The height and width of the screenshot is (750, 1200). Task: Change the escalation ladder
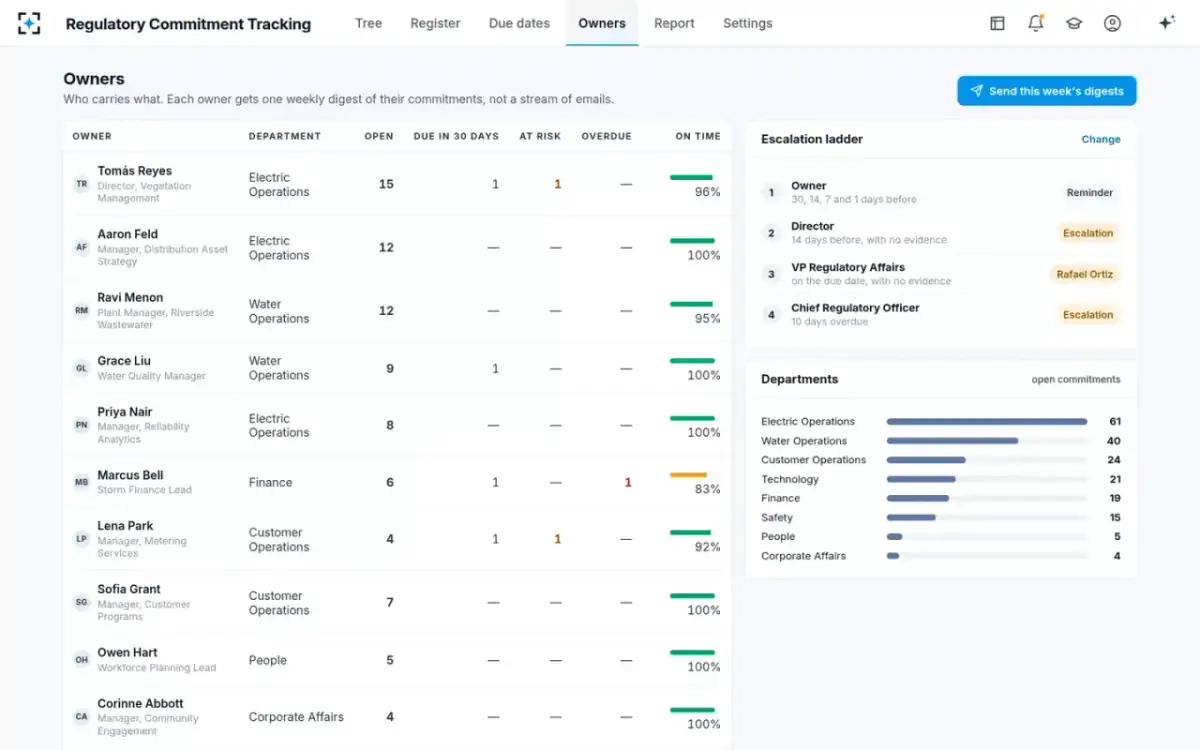pos(1101,139)
